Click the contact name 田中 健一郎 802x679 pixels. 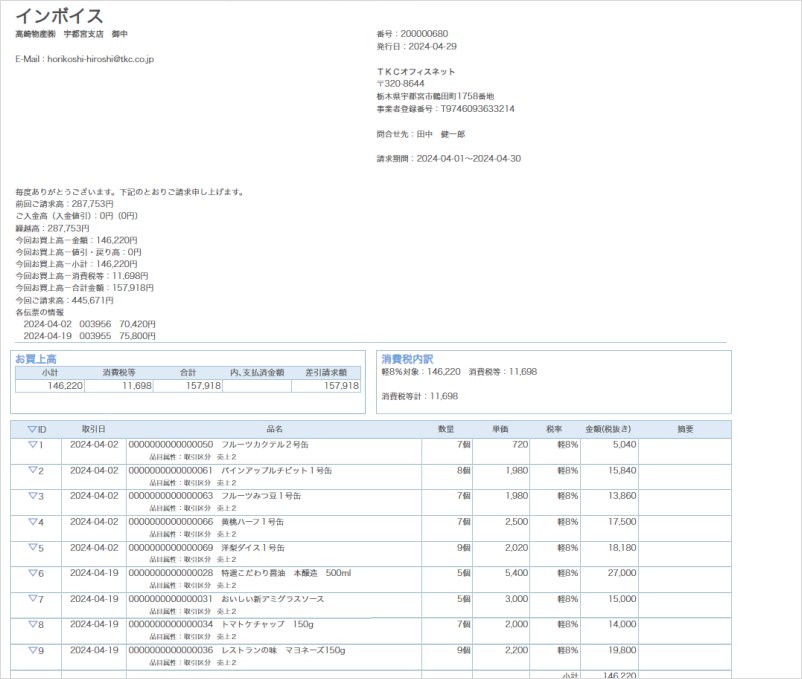coord(440,134)
